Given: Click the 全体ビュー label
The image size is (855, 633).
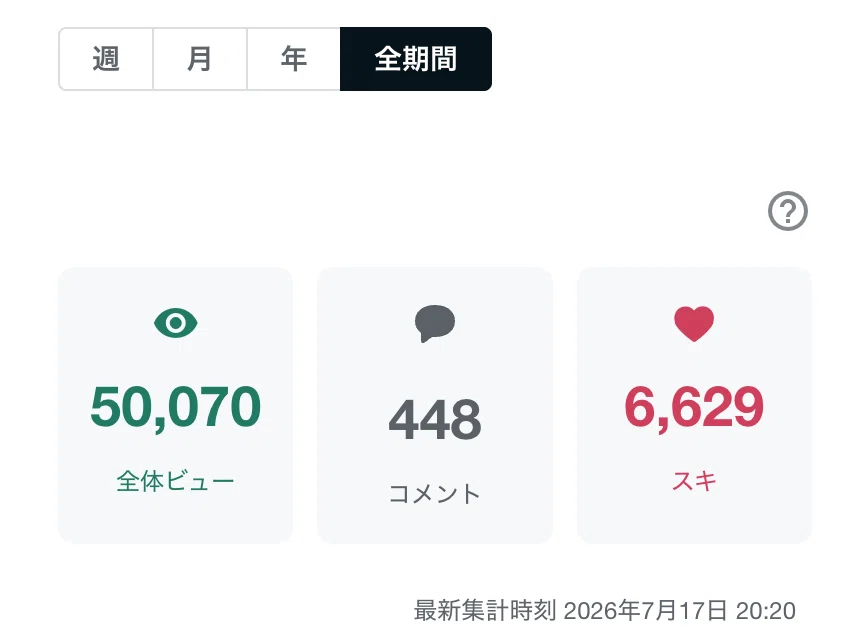Looking at the screenshot, I should coord(176,481).
